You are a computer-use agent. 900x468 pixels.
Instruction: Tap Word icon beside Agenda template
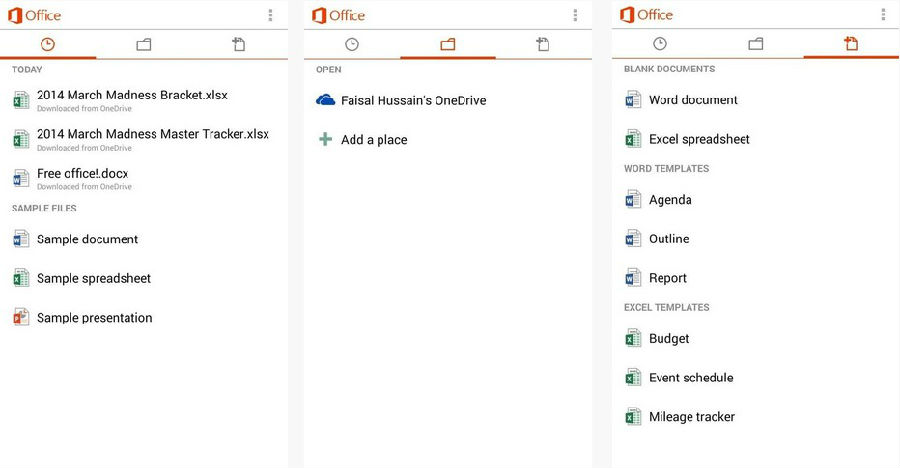click(632, 199)
